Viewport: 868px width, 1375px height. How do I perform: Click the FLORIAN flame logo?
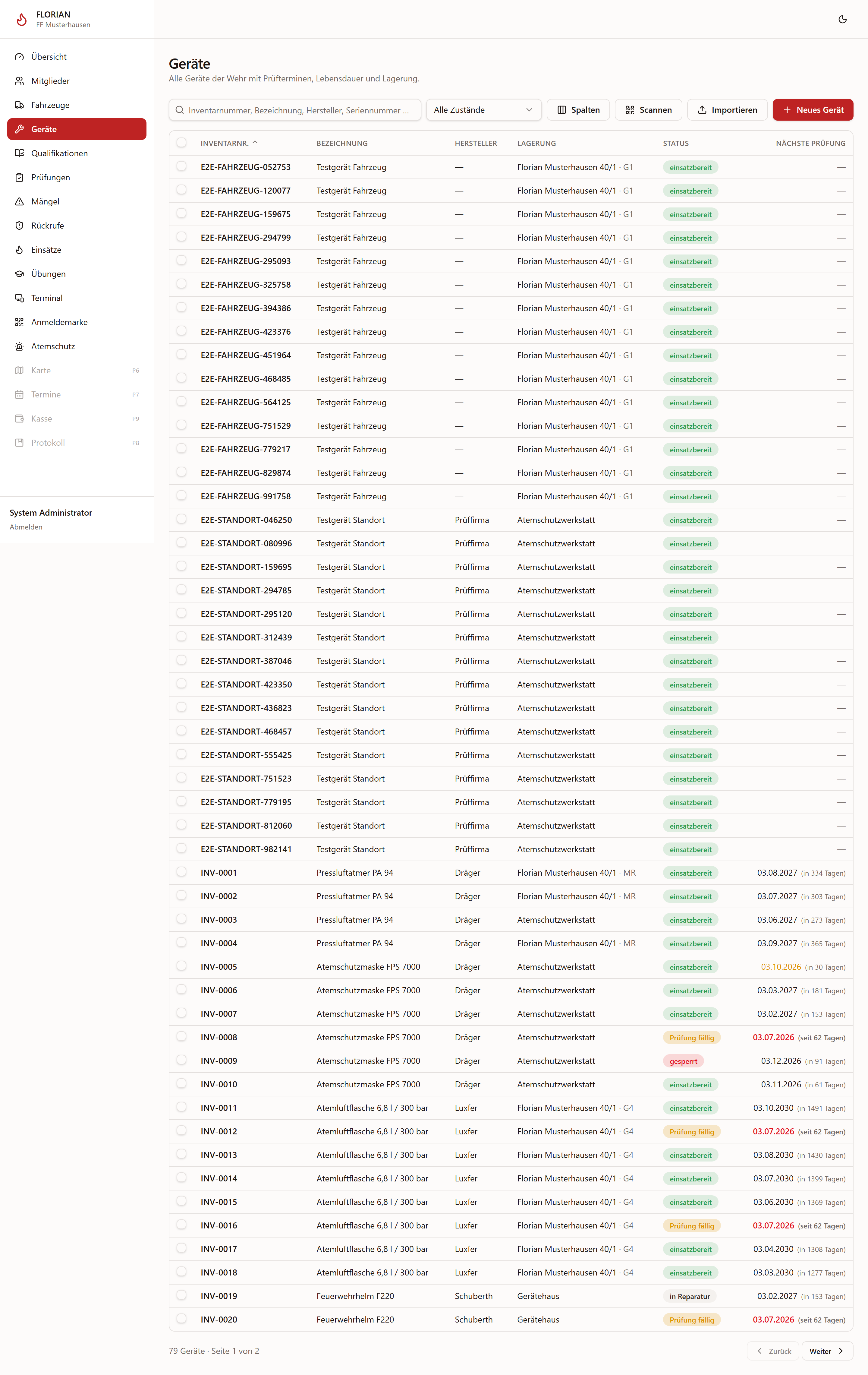tap(22, 19)
